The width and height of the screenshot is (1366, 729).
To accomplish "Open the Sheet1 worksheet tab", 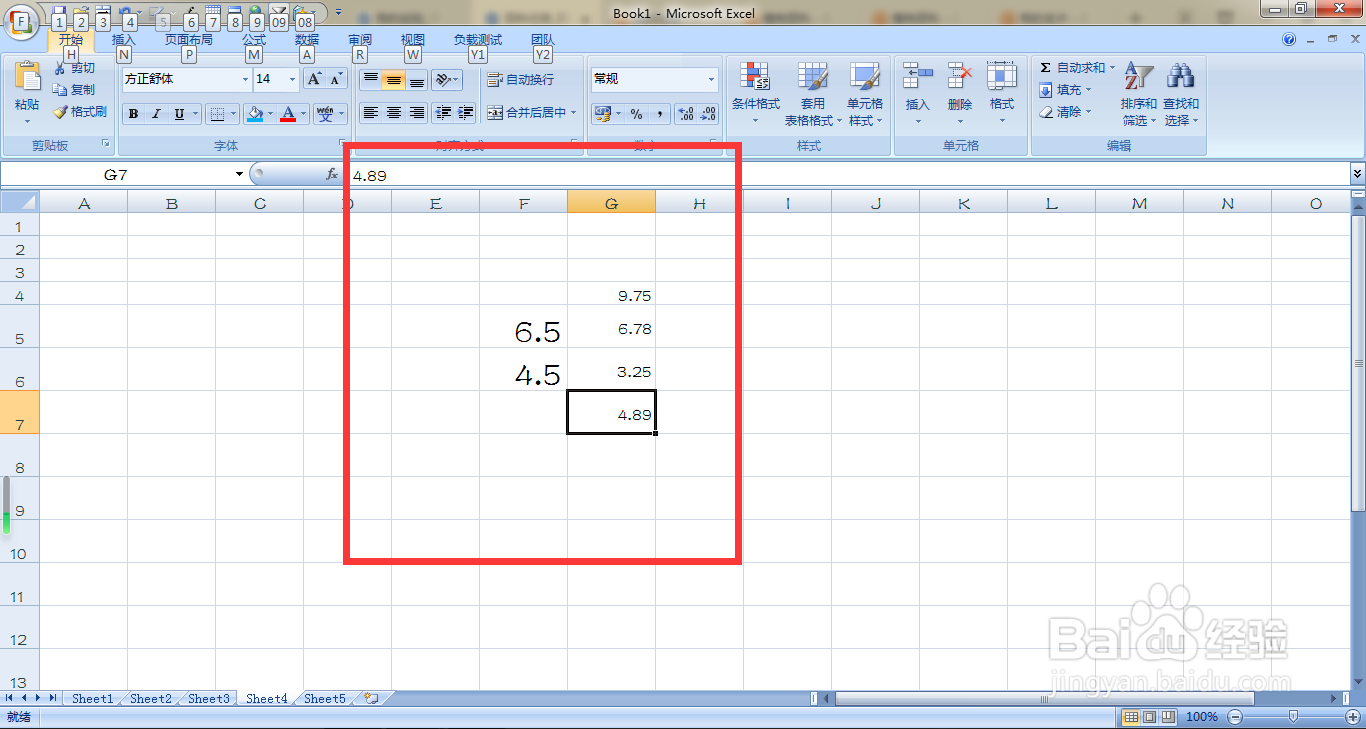I will pyautogui.click(x=92, y=699).
